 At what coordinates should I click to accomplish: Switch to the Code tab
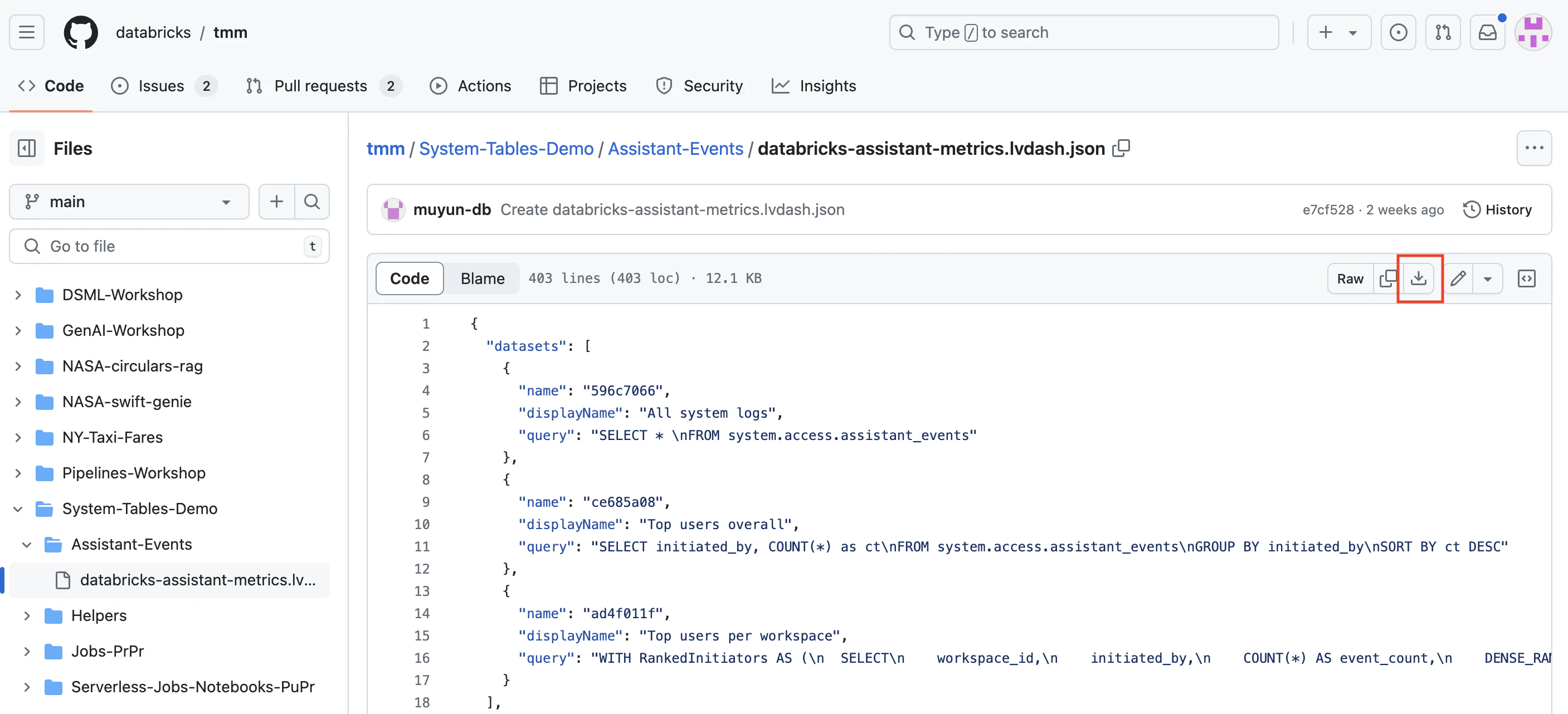pos(51,86)
